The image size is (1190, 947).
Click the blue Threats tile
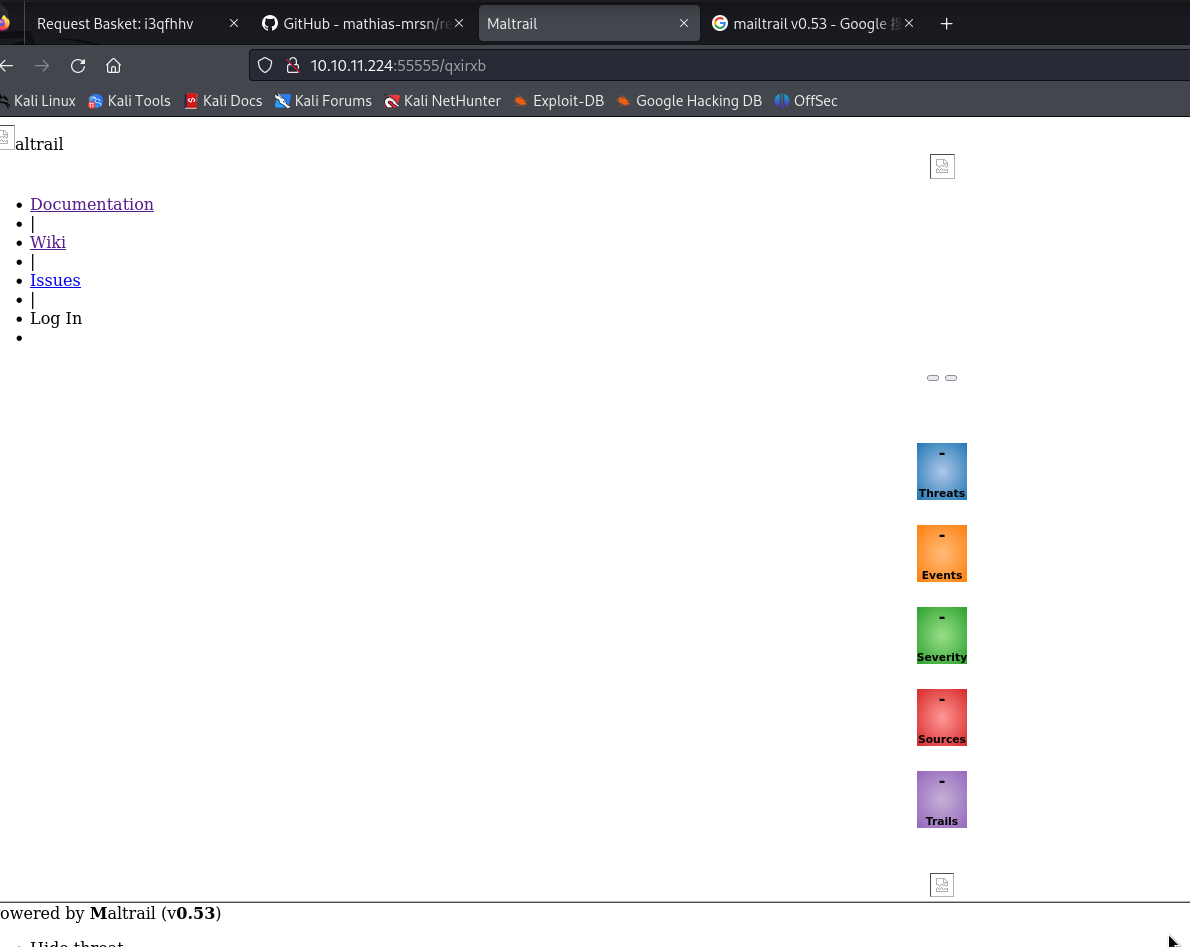(x=941, y=471)
